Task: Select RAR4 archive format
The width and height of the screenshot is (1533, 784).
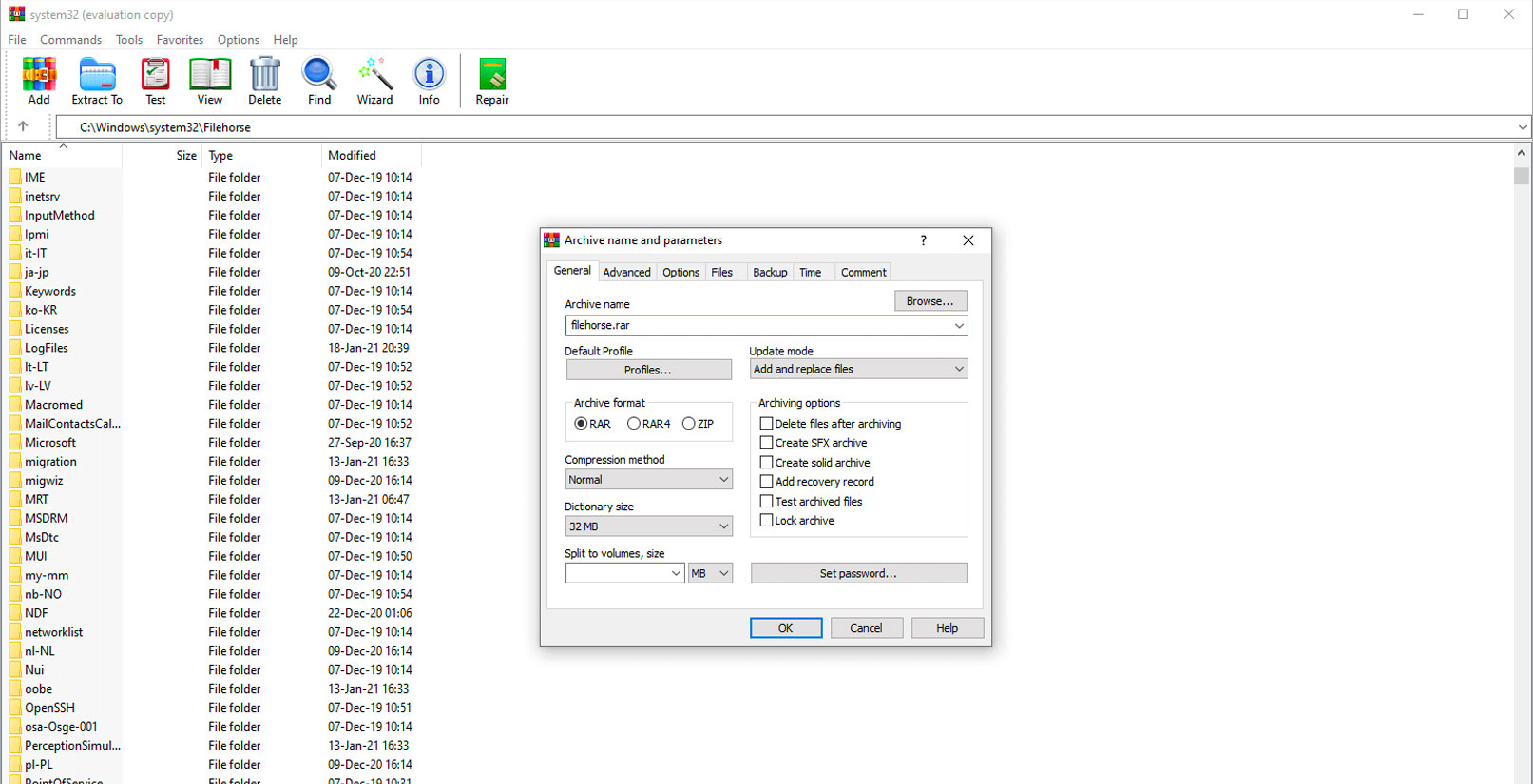Action: [634, 424]
